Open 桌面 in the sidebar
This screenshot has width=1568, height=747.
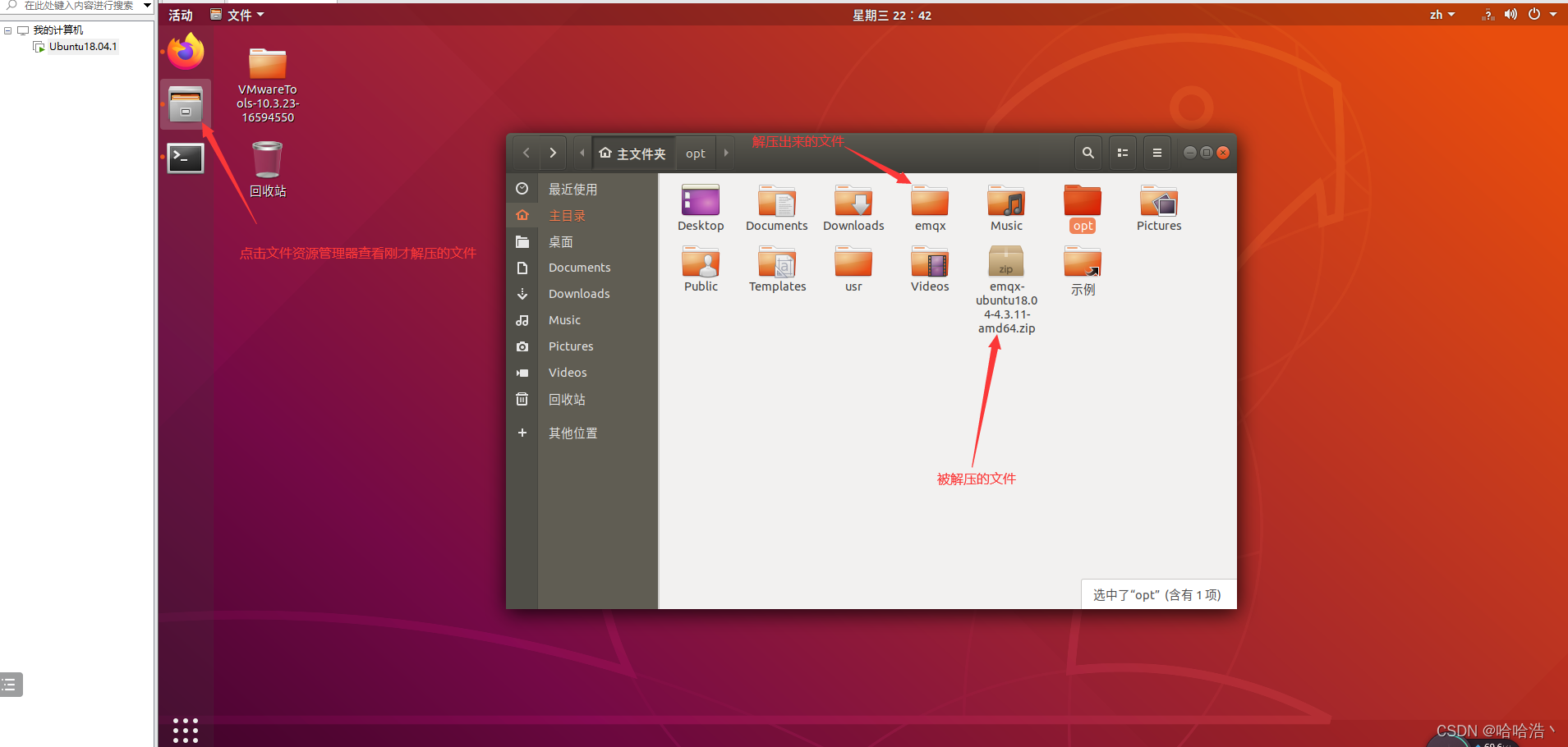(582, 241)
